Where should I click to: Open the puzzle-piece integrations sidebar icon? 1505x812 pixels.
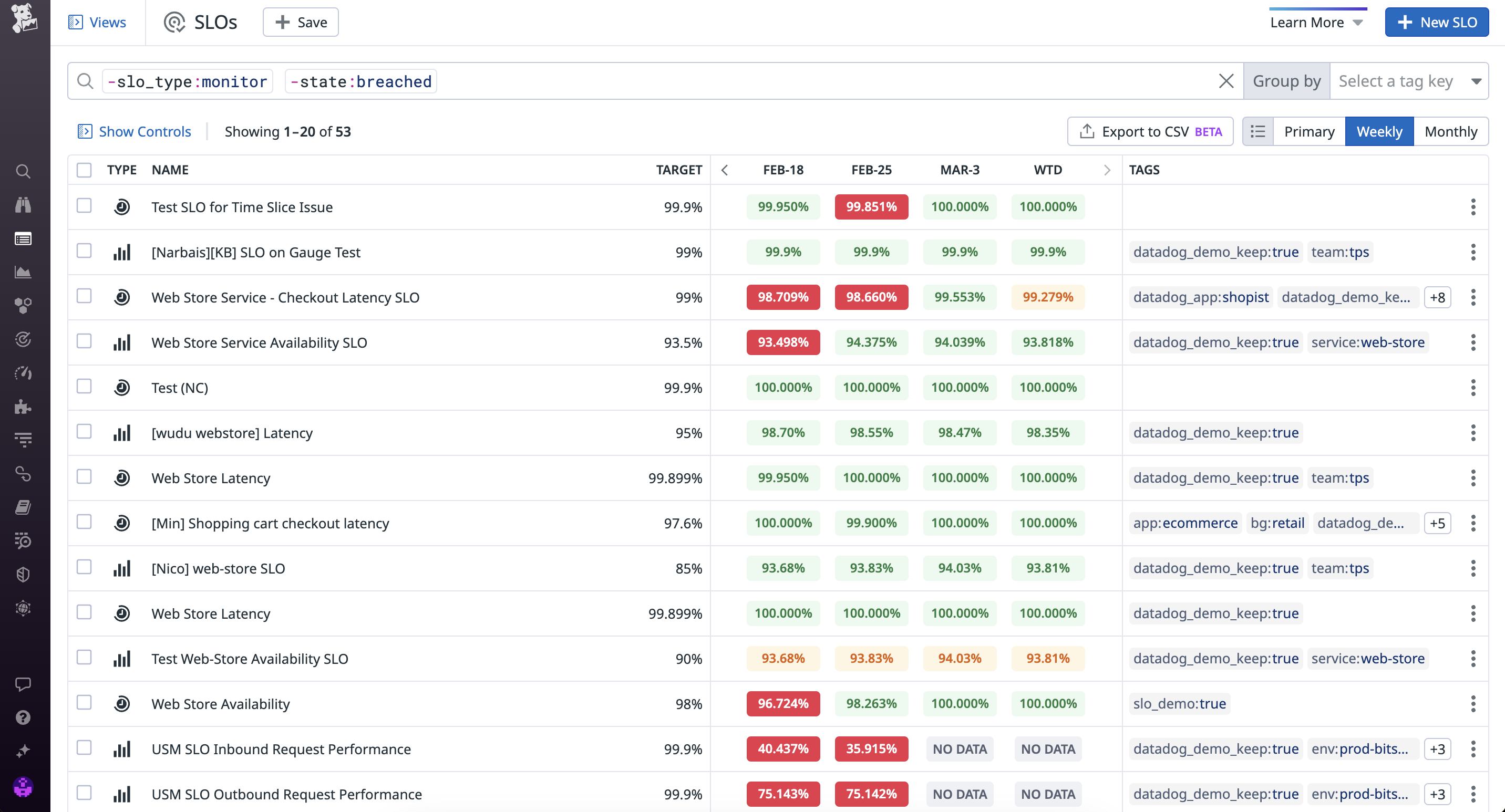[23, 407]
